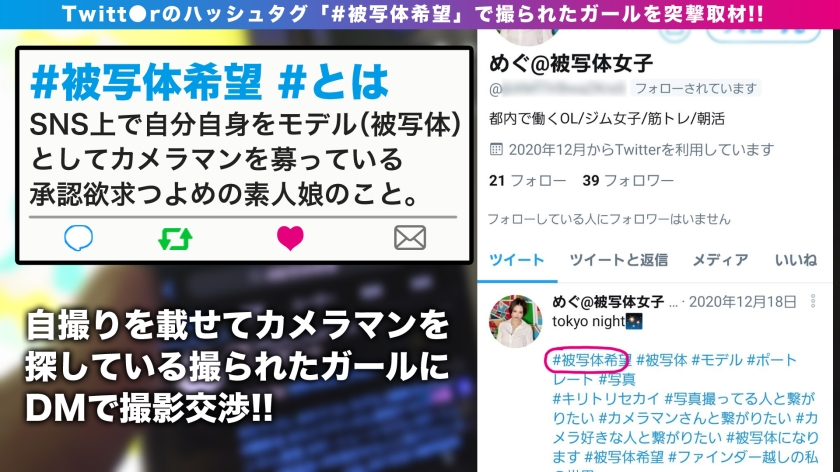Click the #モデル hashtag link
This screenshot has height=472, width=840.
pyautogui.click(x=717, y=360)
